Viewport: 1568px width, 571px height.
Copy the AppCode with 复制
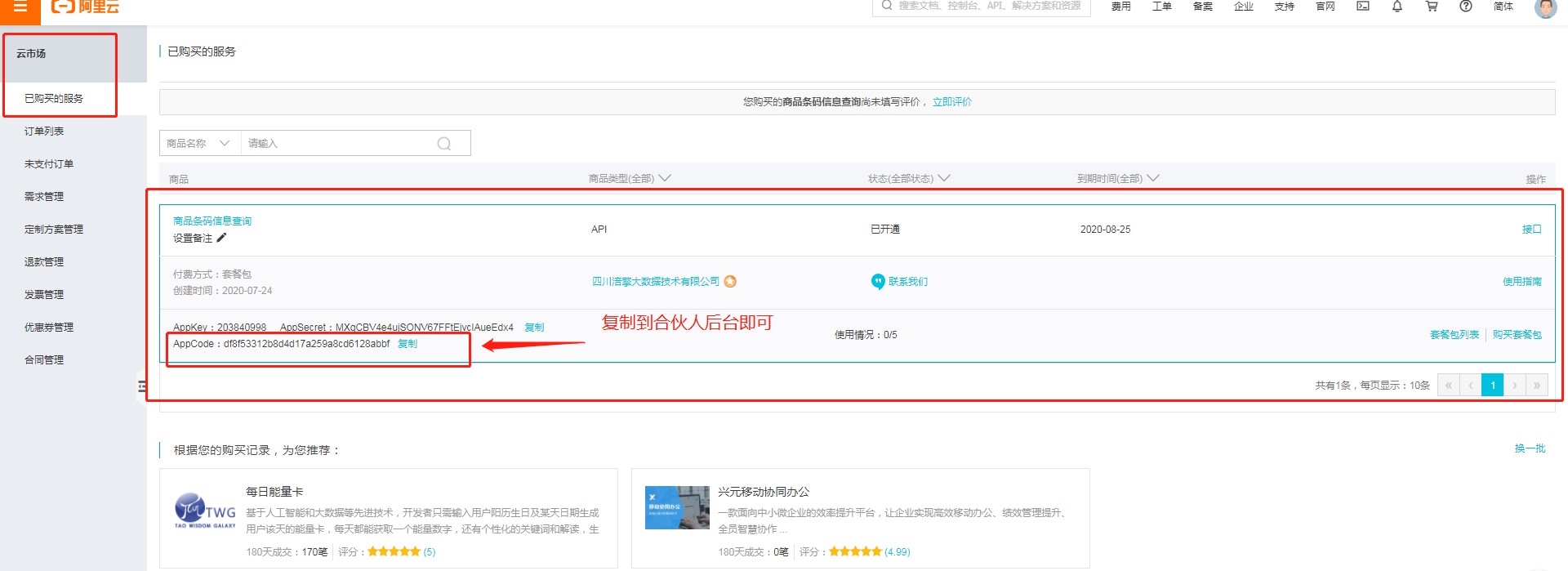click(408, 343)
